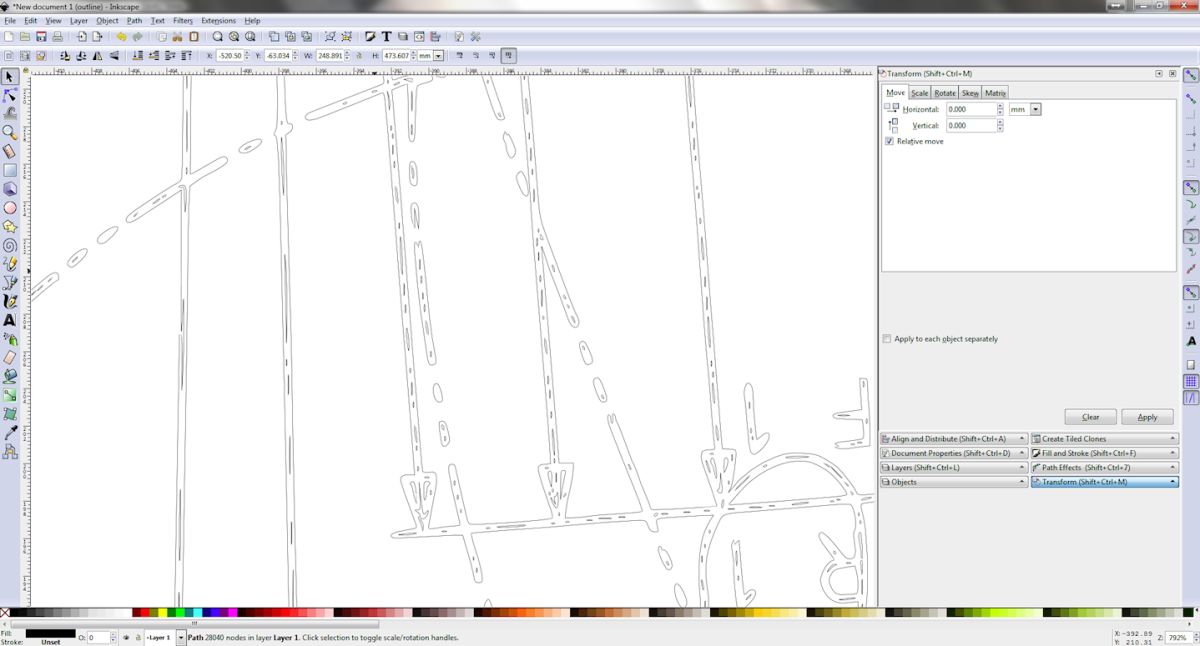Switch to the Rotate tab

(x=945, y=93)
